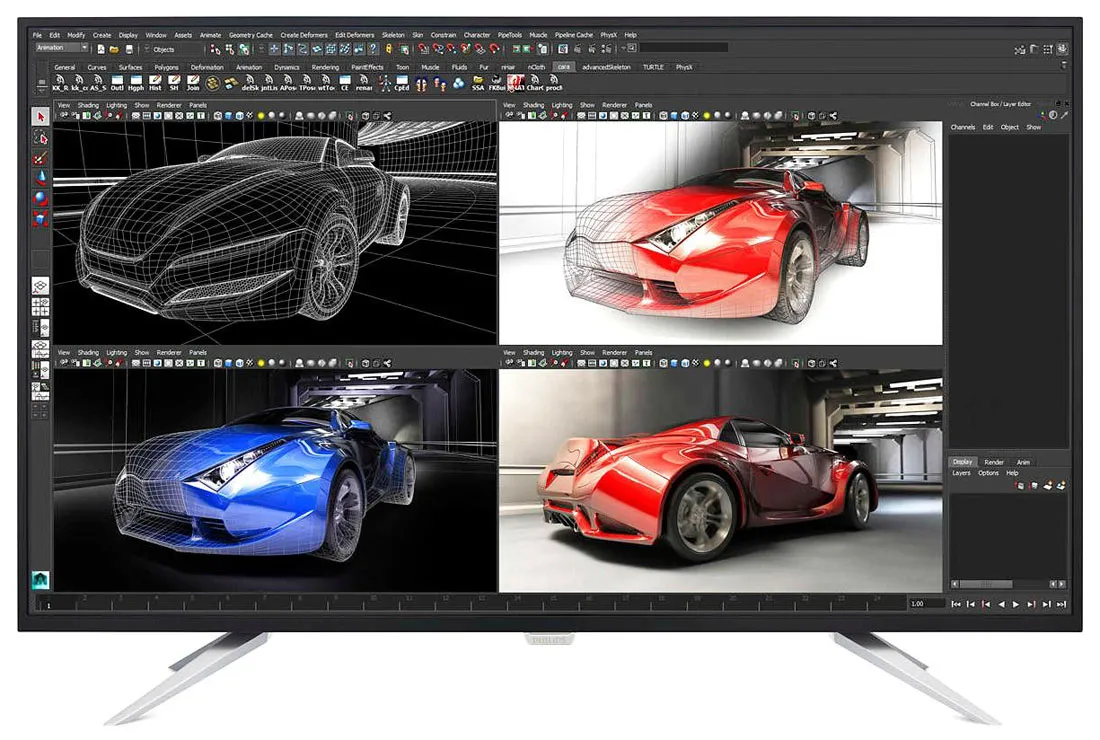Image resolution: width=1100 pixels, height=740 pixels.
Task: Toggle smooth shade cube in blue car viewport
Action: tap(229, 364)
